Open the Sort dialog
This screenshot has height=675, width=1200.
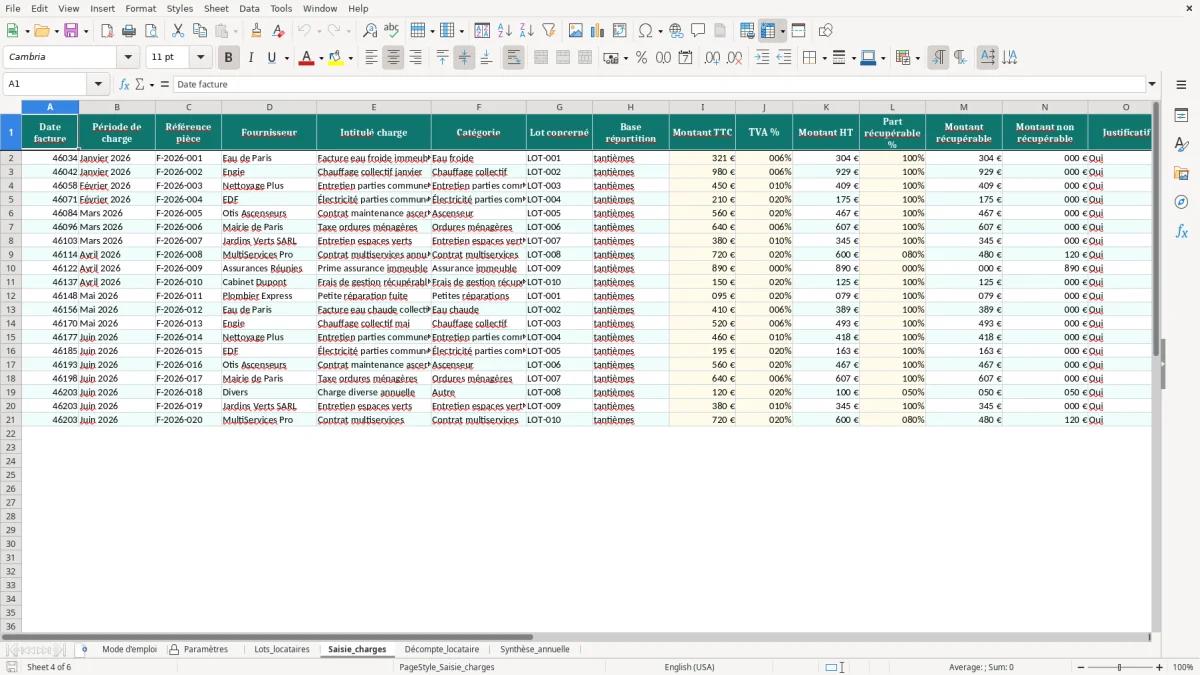click(x=482, y=31)
